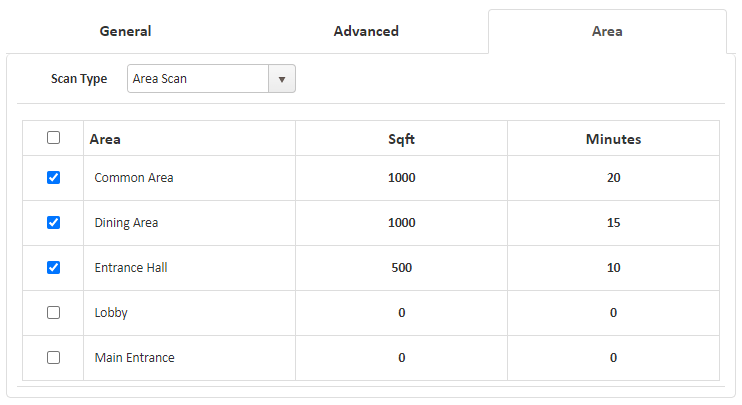Open the Scan Type dropdown arrow
The image size is (742, 405).
282,79
